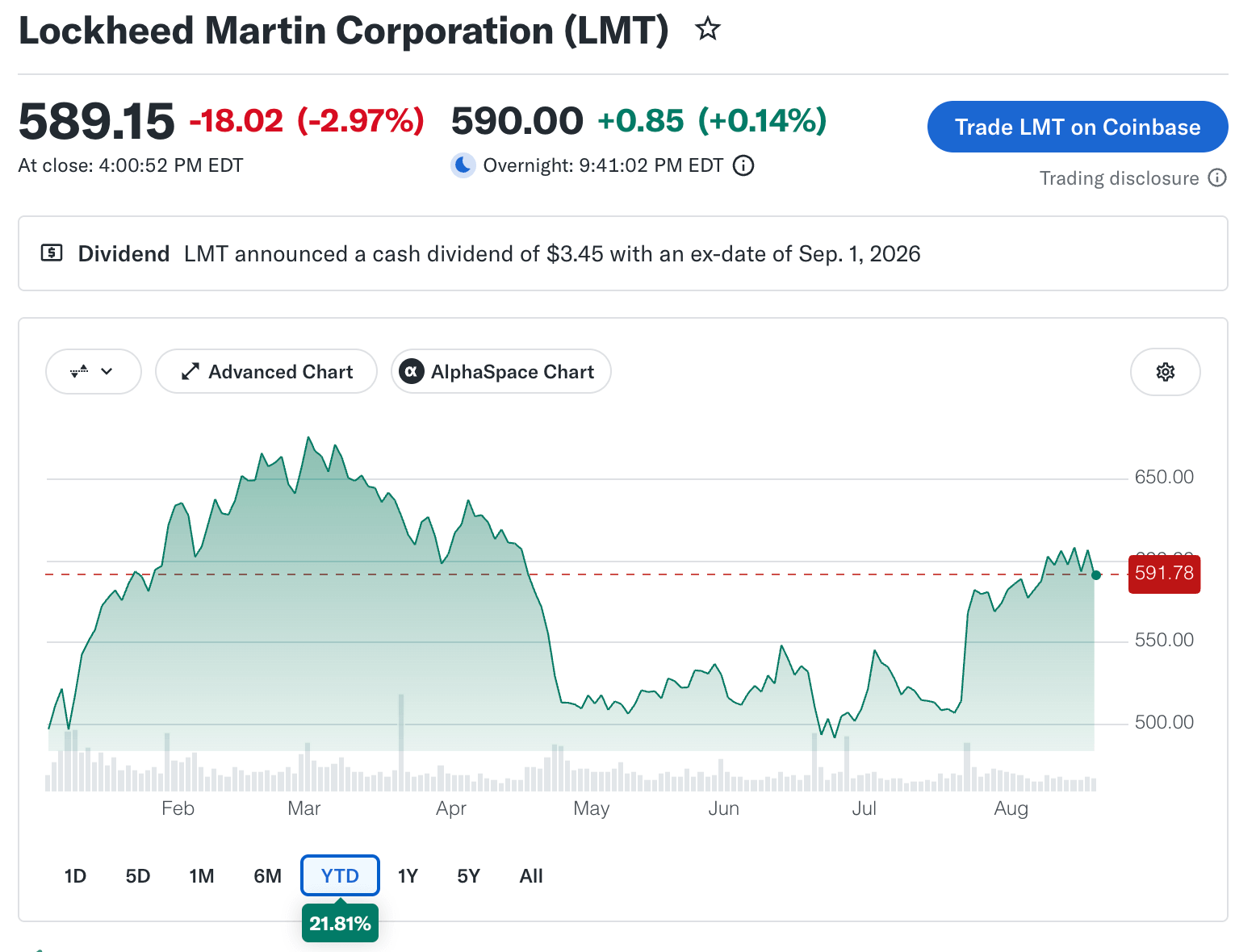Click the 591.78 price label
This screenshot has width=1235, height=952.
tap(1164, 574)
